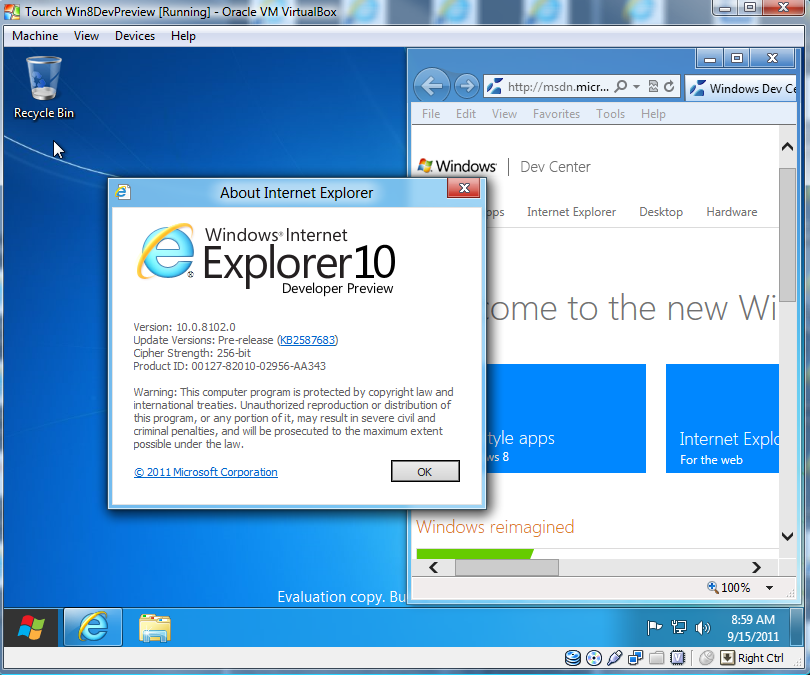
Task: Click the VirtualBox mouse integration status icon
Action: click(x=706, y=658)
